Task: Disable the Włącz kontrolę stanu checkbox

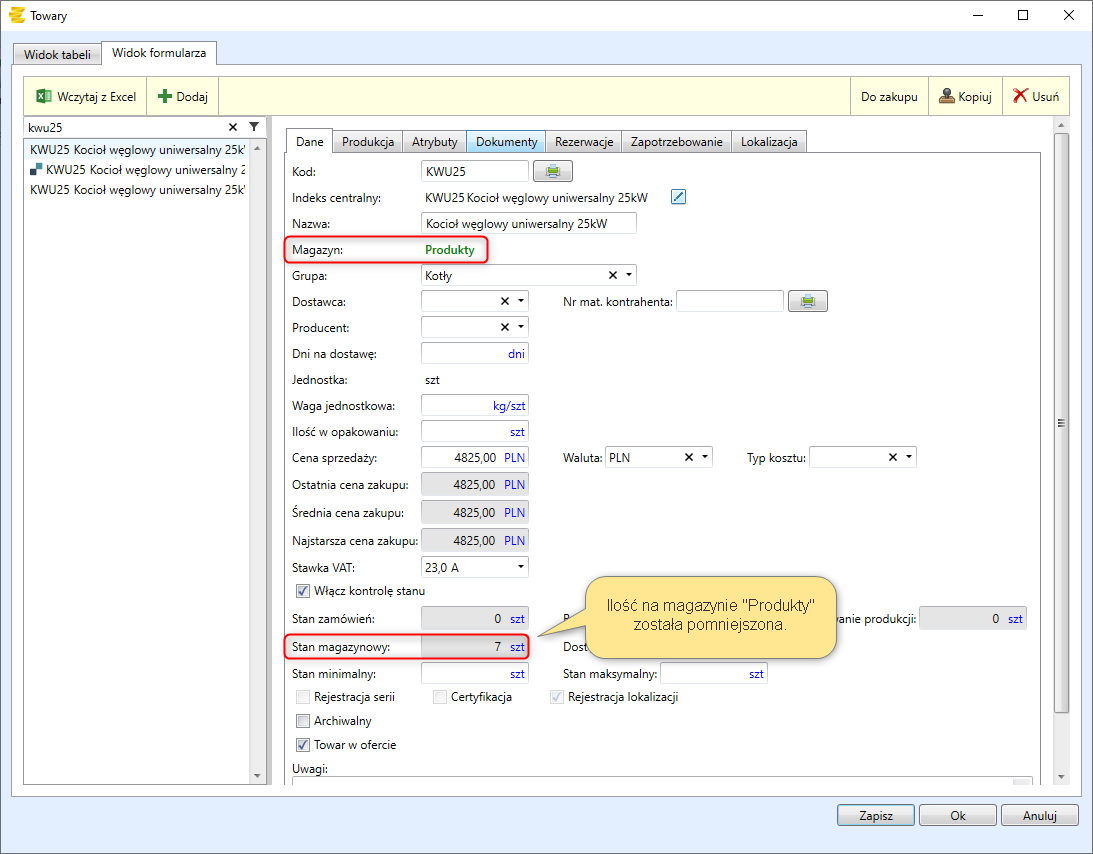Action: pos(304,591)
